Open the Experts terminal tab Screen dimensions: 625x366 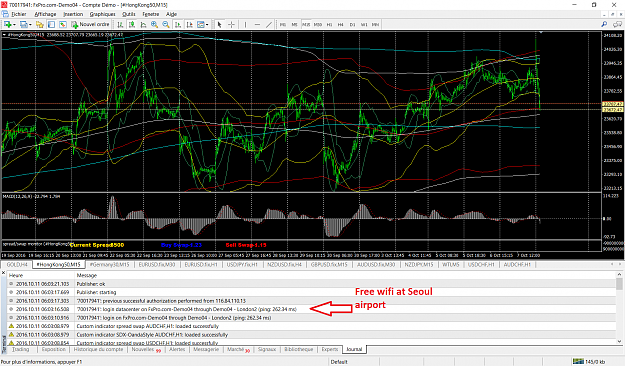[330, 349]
